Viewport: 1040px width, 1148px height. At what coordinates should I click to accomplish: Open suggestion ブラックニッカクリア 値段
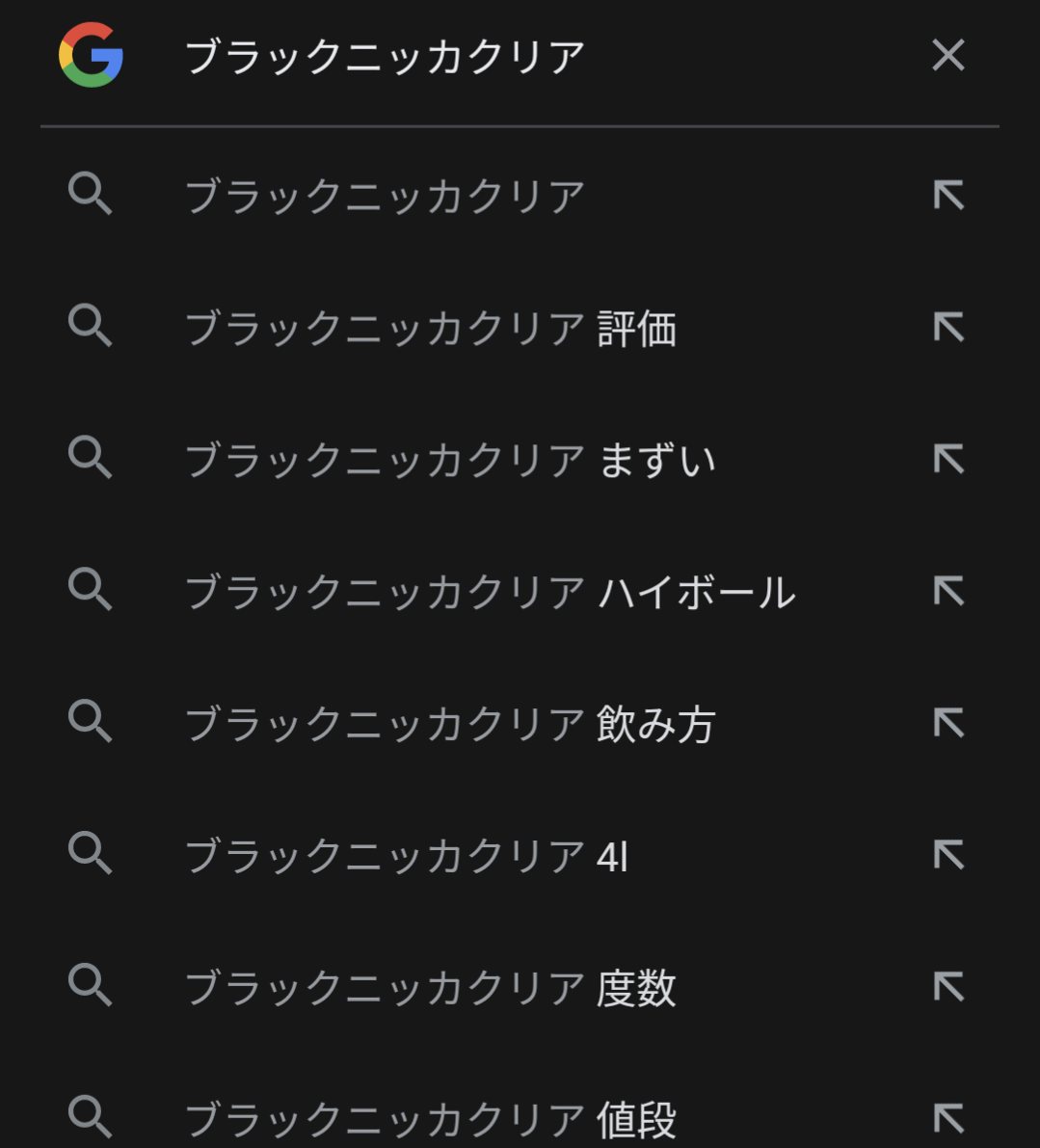[430, 1119]
